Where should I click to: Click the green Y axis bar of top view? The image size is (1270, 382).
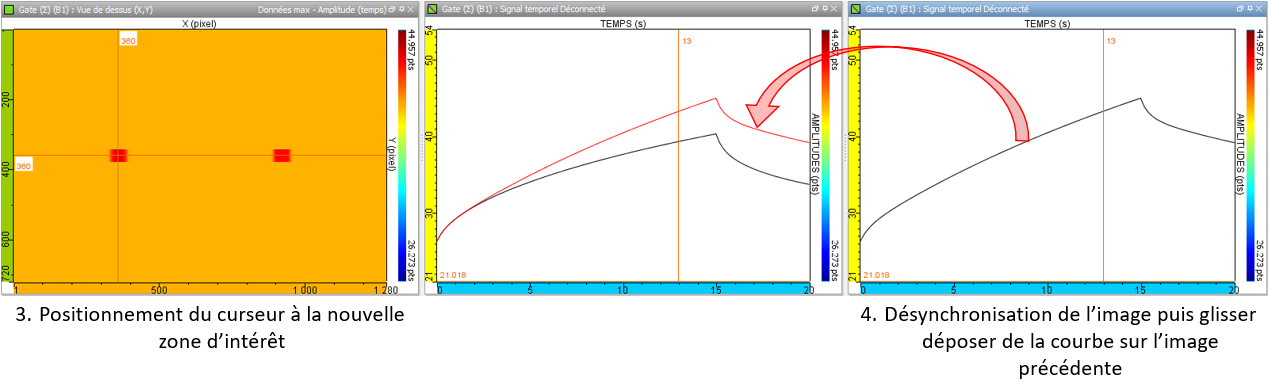coord(7,155)
